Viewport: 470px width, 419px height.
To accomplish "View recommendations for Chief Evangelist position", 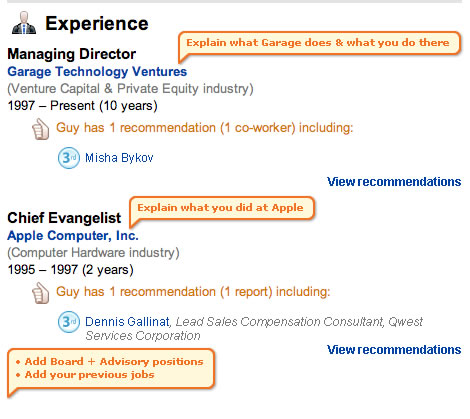I will pyautogui.click(x=394, y=350).
